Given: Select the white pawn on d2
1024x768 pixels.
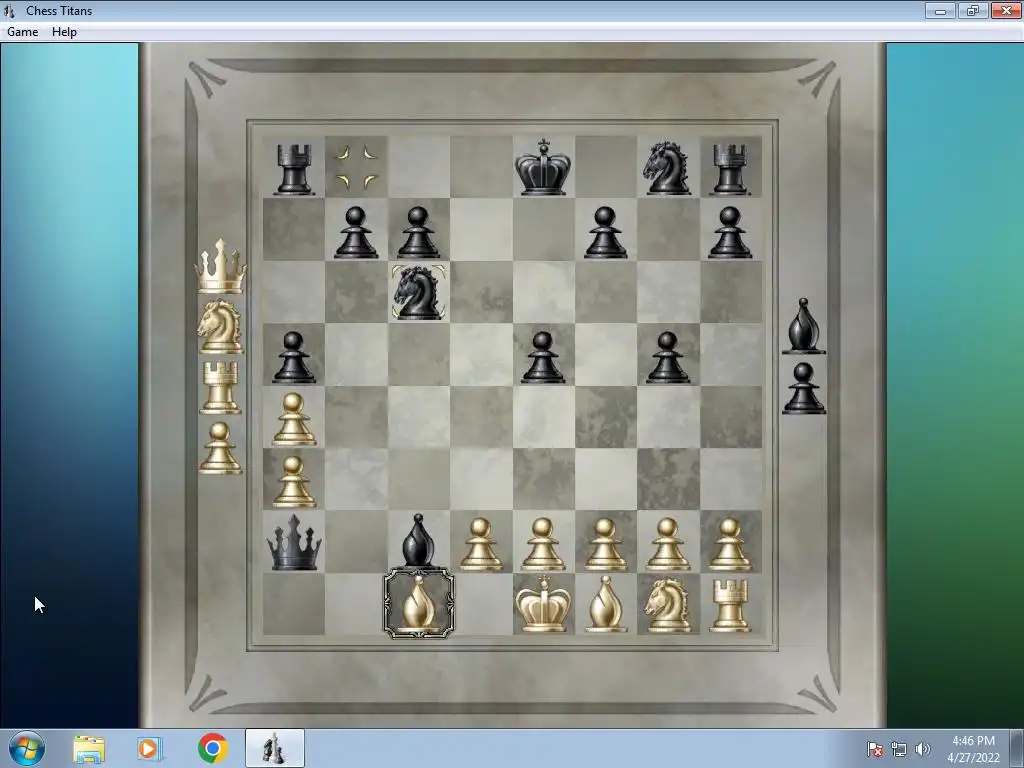Looking at the screenshot, I should [x=481, y=545].
